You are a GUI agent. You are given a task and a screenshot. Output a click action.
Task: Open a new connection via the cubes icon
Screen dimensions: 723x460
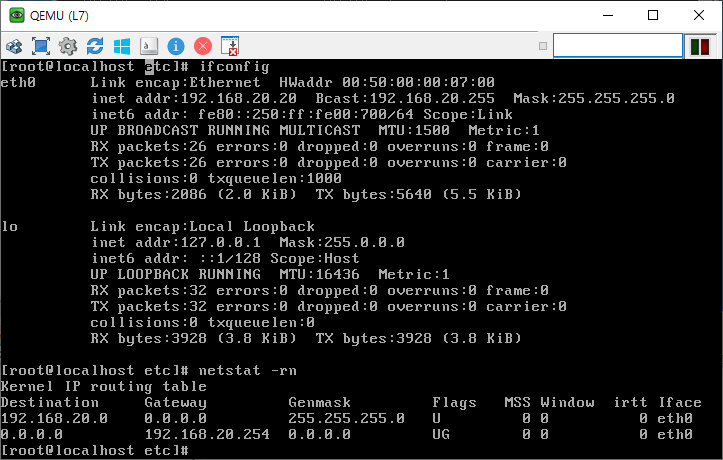(x=14, y=46)
